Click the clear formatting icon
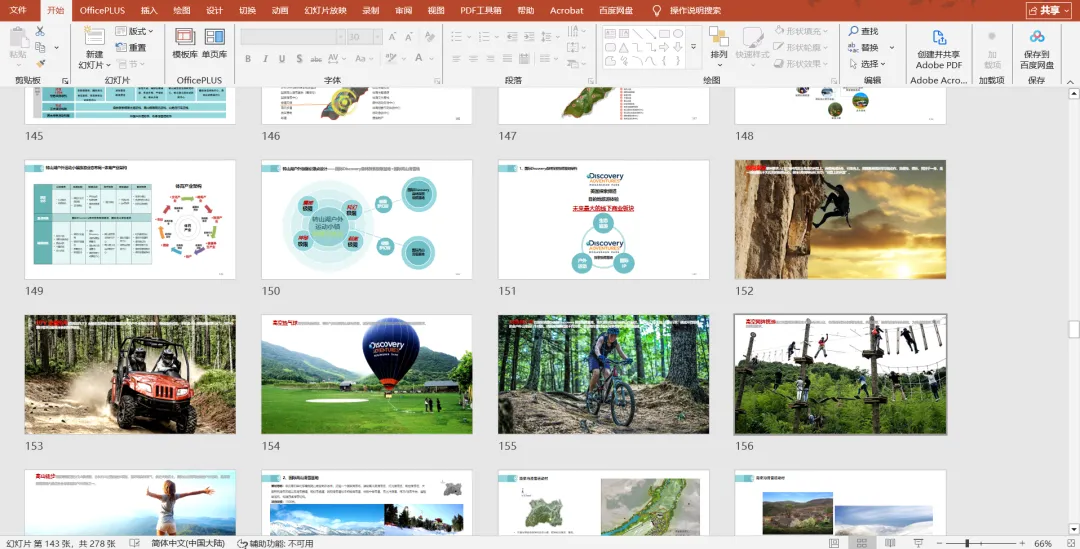1080x549 pixels. point(430,37)
